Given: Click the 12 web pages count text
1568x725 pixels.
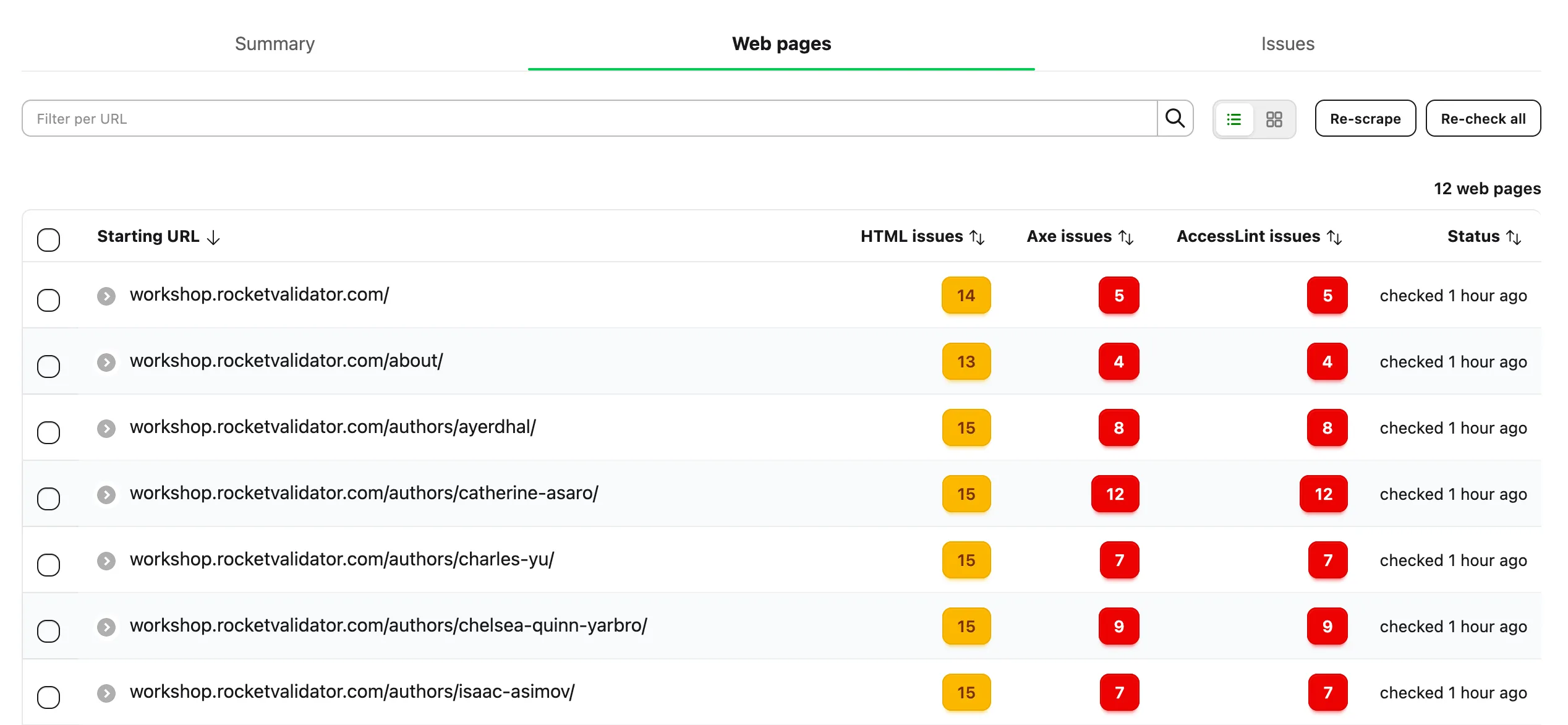Looking at the screenshot, I should pyautogui.click(x=1487, y=189).
